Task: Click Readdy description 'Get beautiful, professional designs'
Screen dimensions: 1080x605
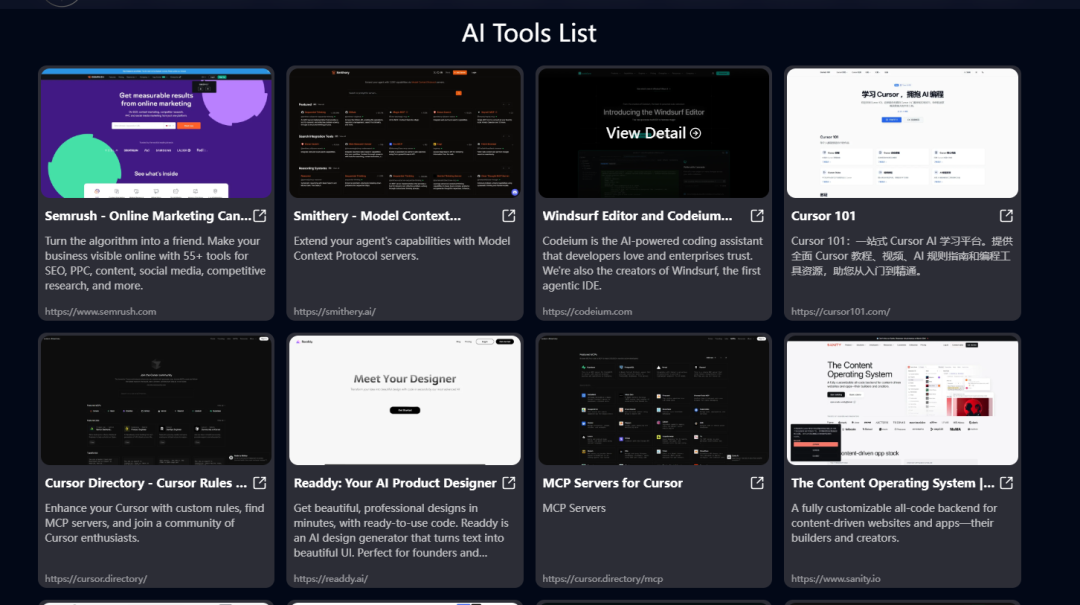Action: click(x=401, y=531)
